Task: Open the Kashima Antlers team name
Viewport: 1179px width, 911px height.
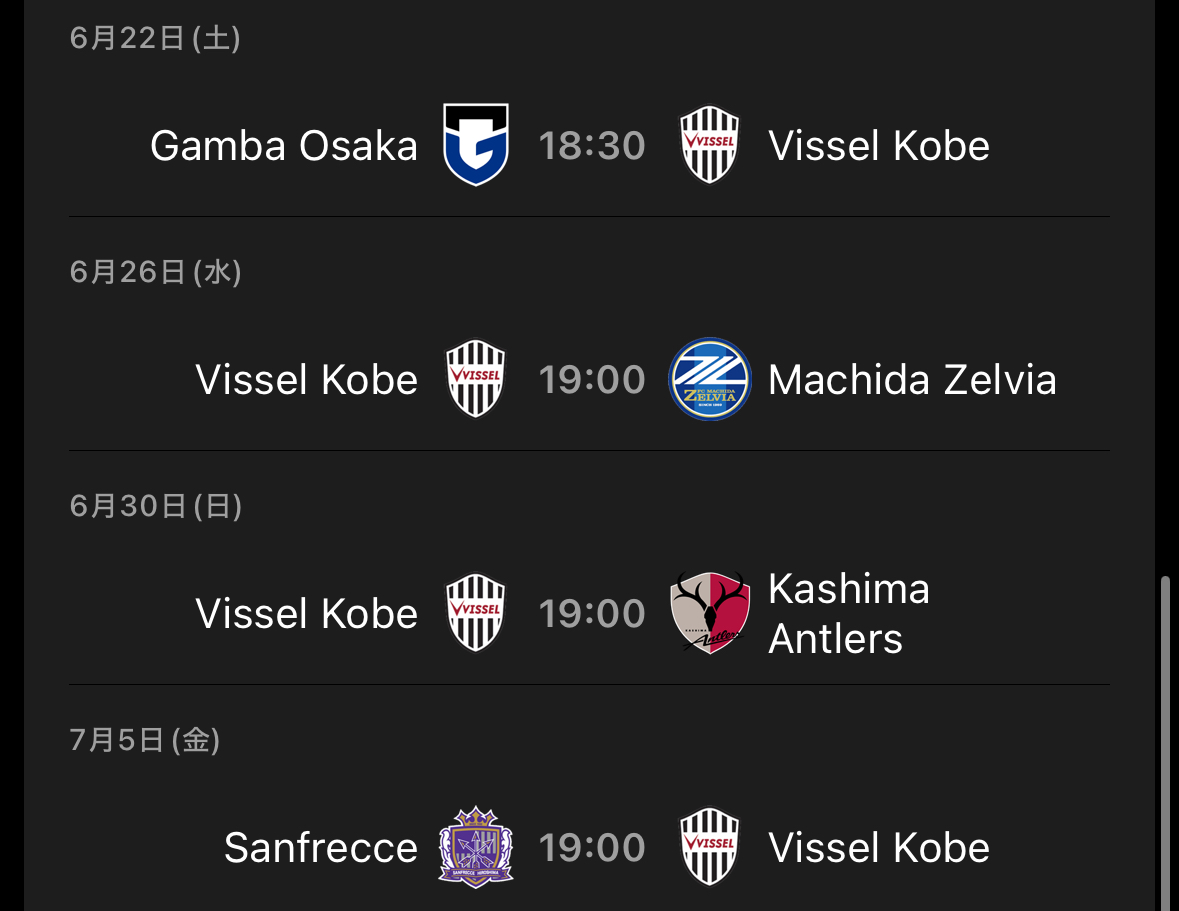Action: (849, 613)
